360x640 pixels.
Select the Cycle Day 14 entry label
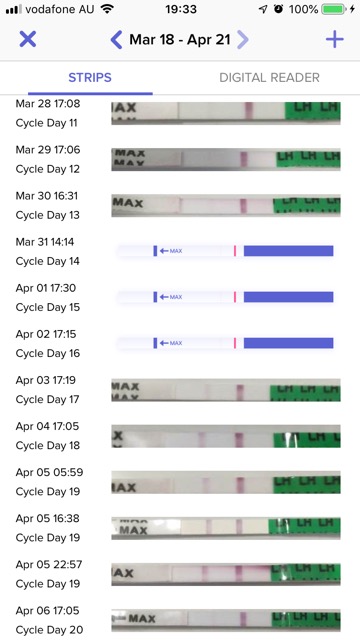[47, 261]
